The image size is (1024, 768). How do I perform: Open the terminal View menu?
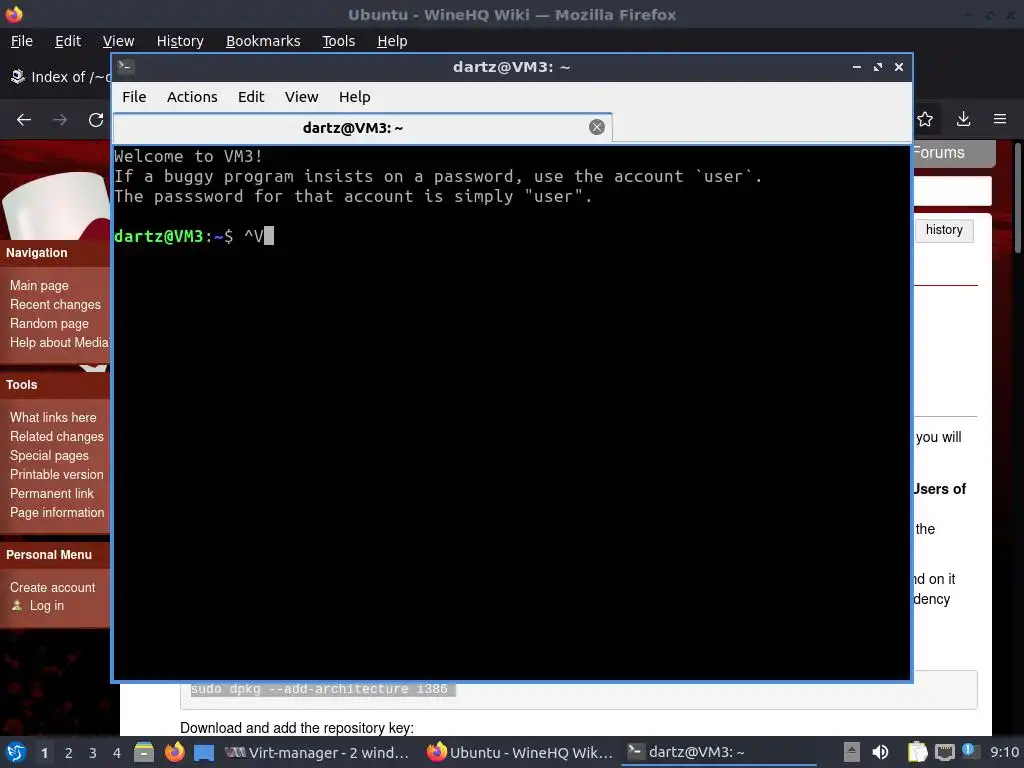301,97
